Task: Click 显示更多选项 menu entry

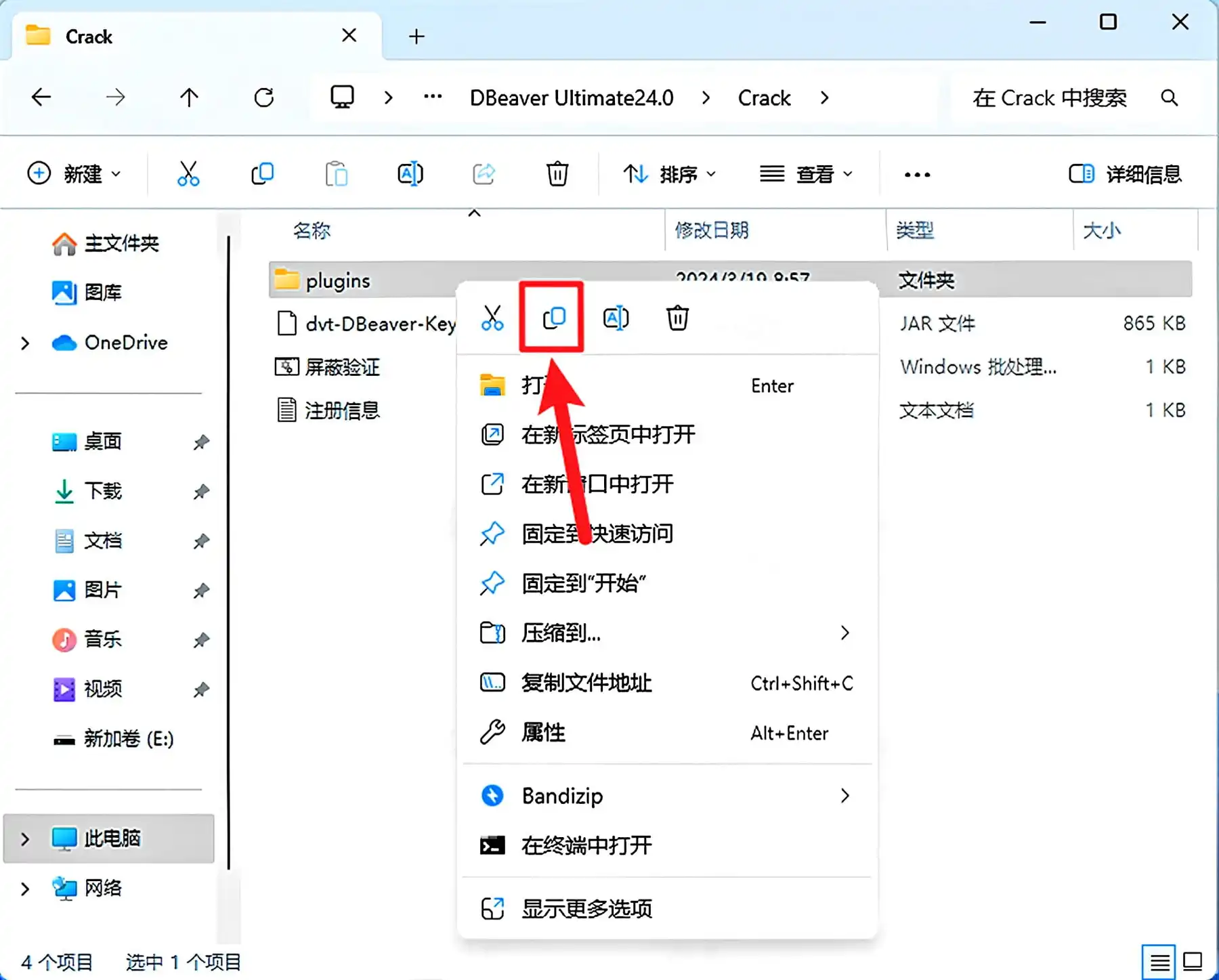Action: (x=666, y=909)
